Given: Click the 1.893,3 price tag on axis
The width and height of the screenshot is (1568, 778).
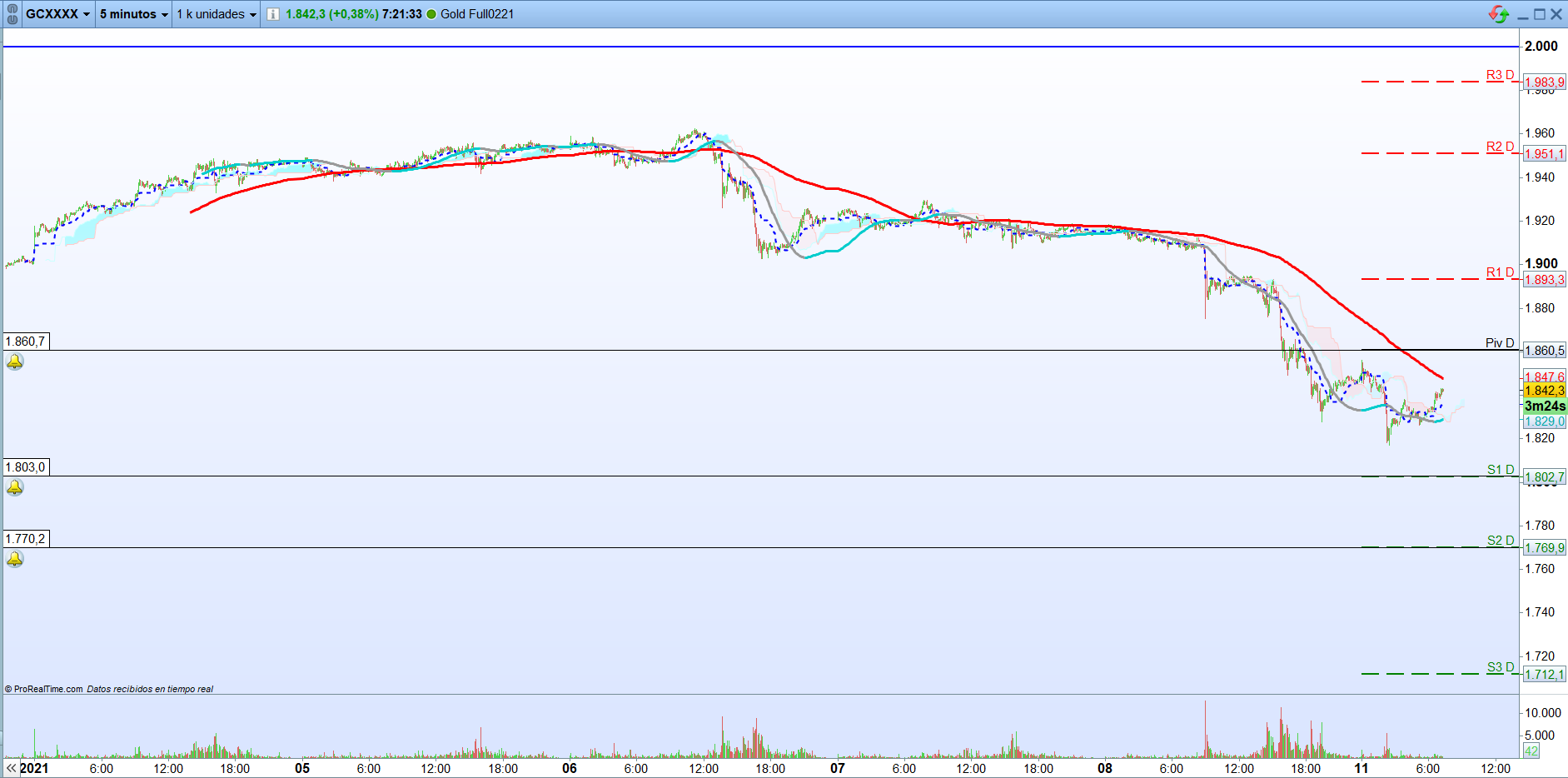Looking at the screenshot, I should (1545, 280).
